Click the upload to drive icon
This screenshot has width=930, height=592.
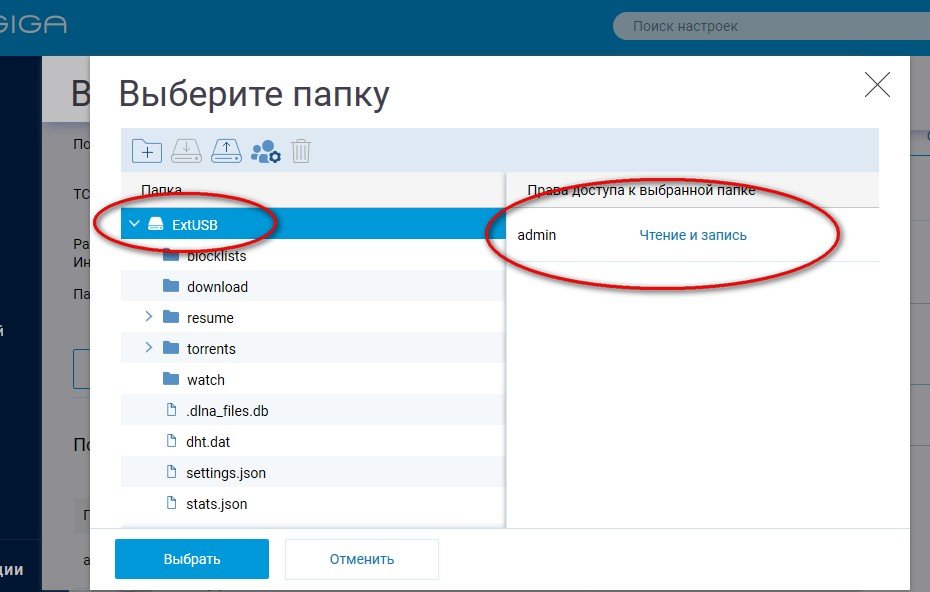(x=227, y=151)
